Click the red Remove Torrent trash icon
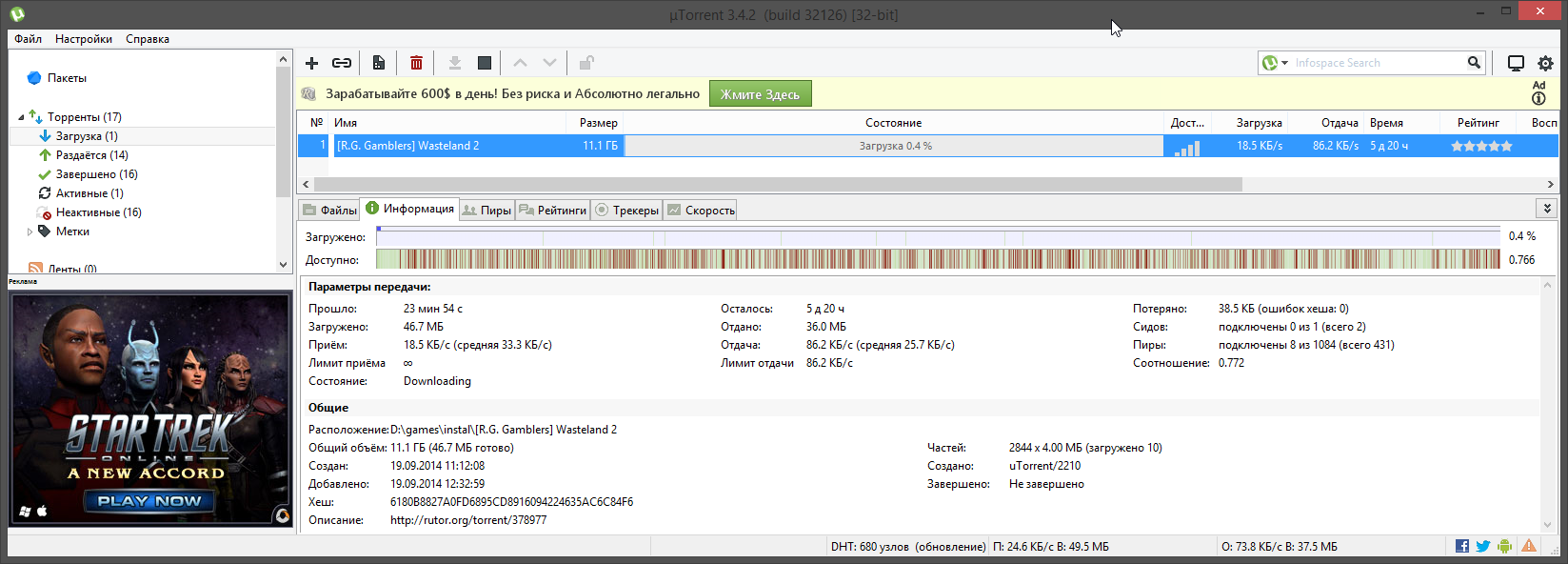 click(416, 63)
